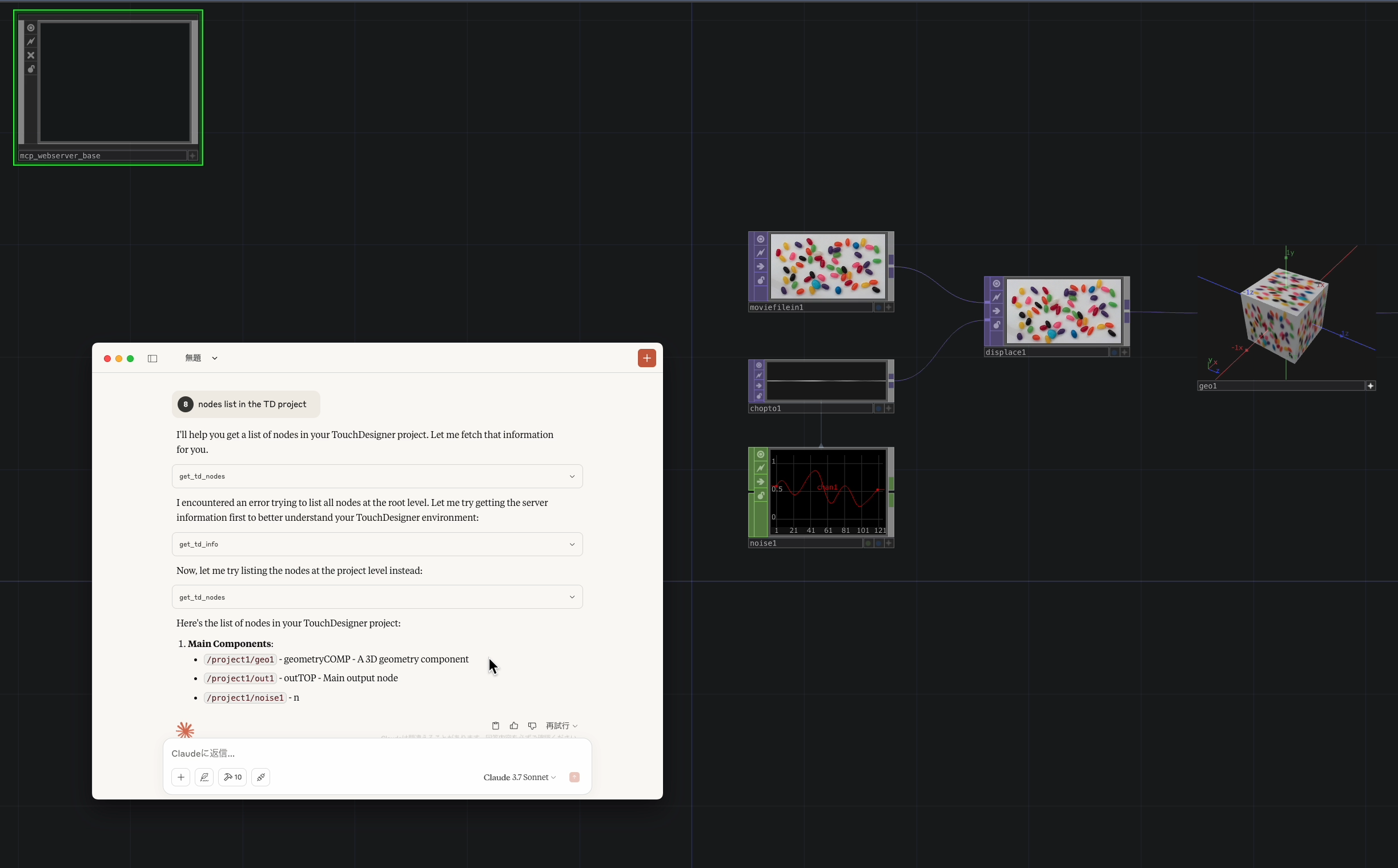Toggle blue display flag on noise1 node
The width and height of the screenshot is (1398, 868).
coord(878,543)
